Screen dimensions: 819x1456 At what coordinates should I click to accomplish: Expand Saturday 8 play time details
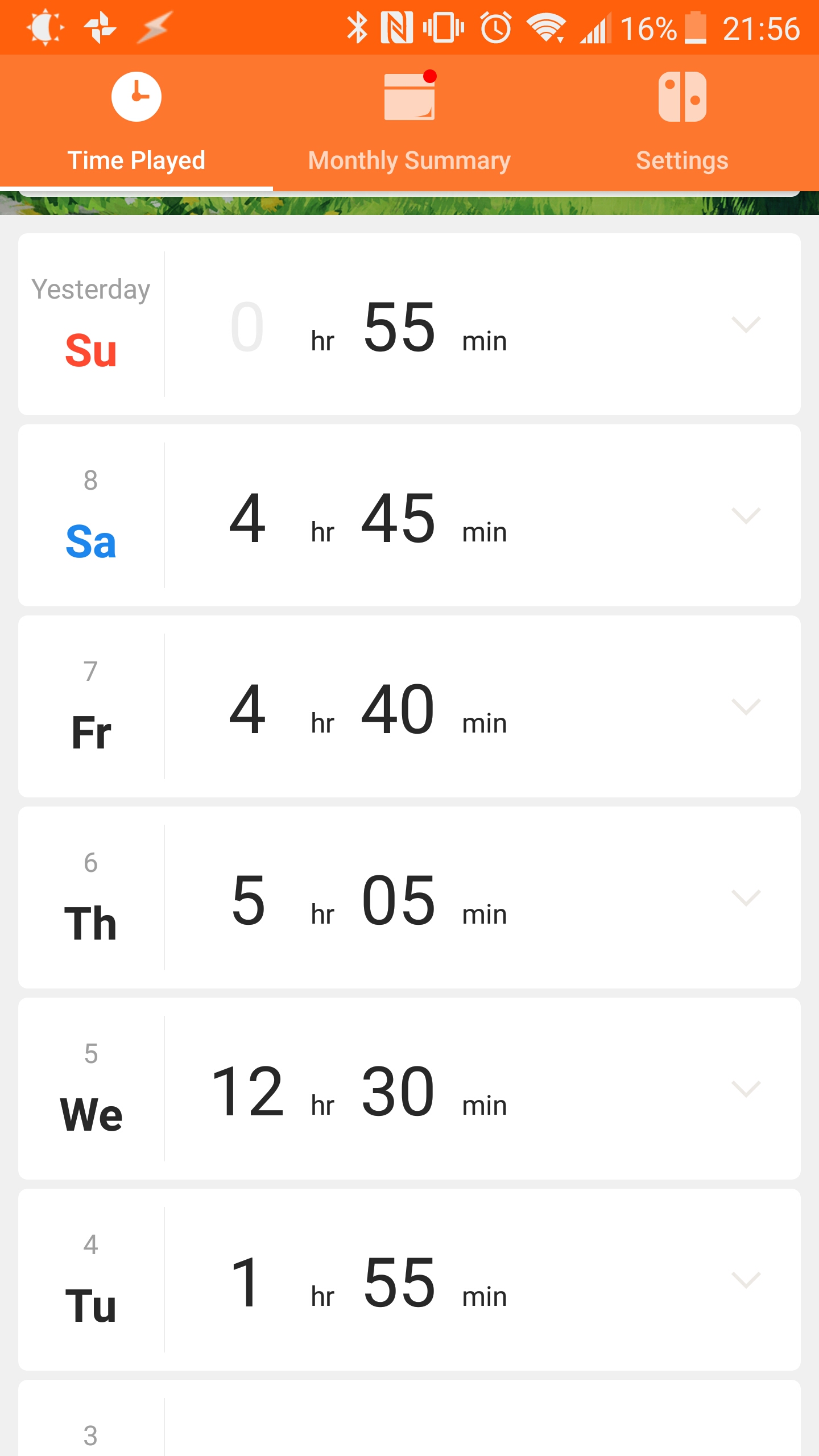tap(746, 515)
